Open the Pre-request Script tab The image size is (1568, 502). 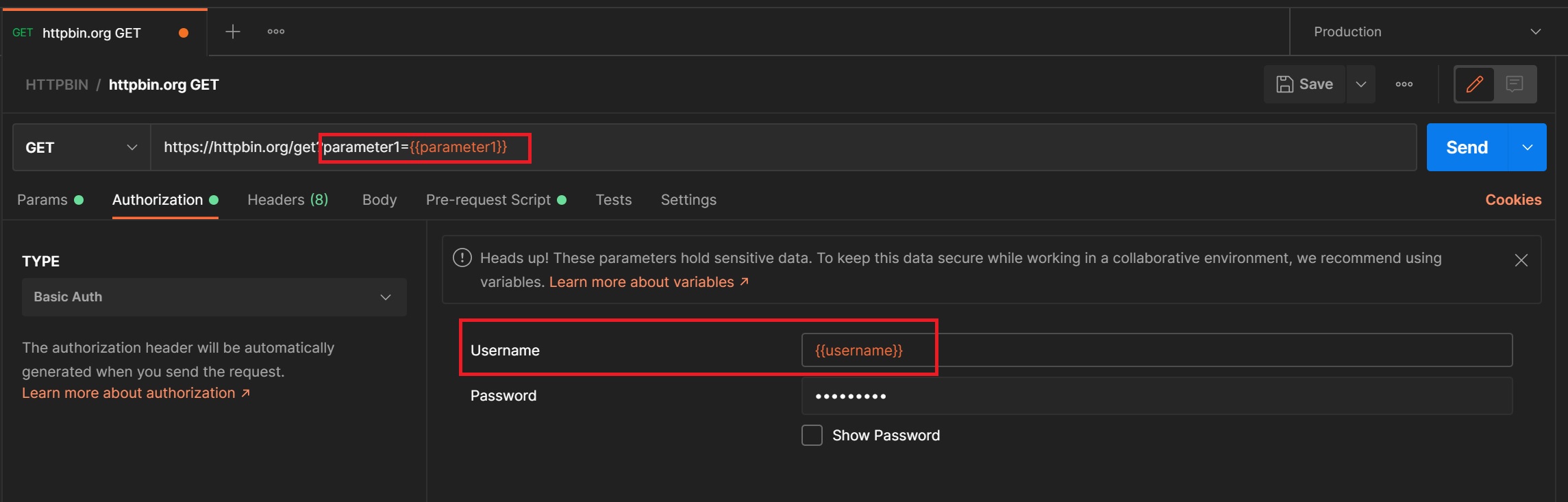pyautogui.click(x=488, y=200)
